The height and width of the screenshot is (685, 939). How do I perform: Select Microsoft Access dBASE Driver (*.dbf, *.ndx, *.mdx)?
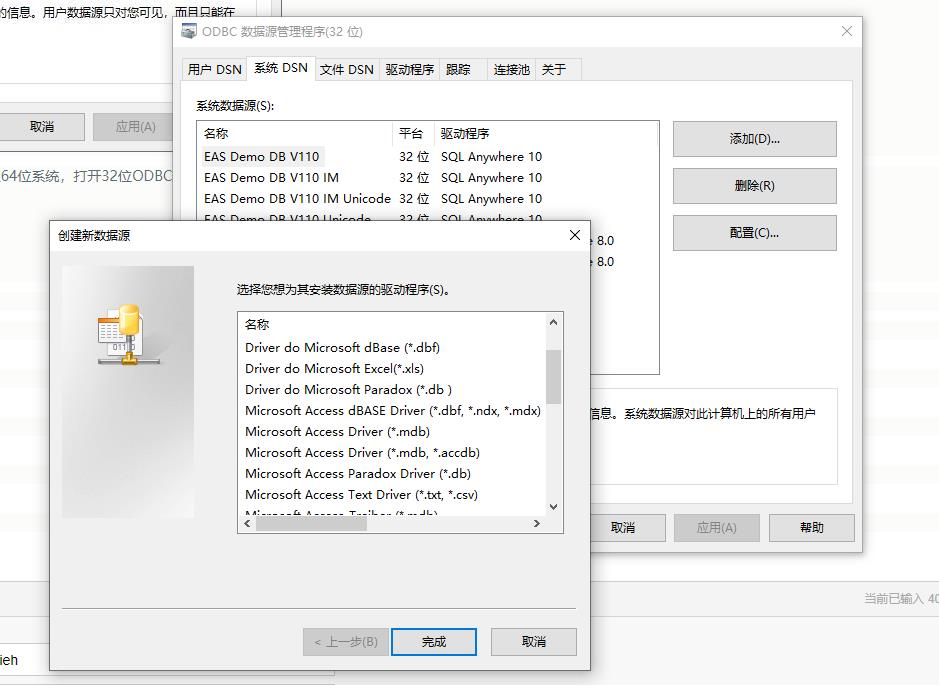393,411
